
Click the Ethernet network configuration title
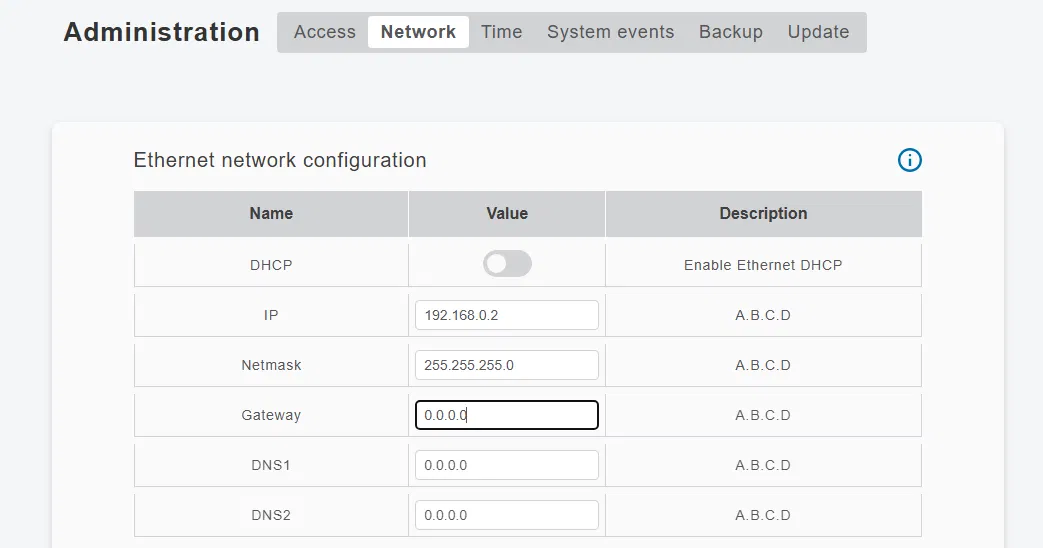click(x=280, y=160)
